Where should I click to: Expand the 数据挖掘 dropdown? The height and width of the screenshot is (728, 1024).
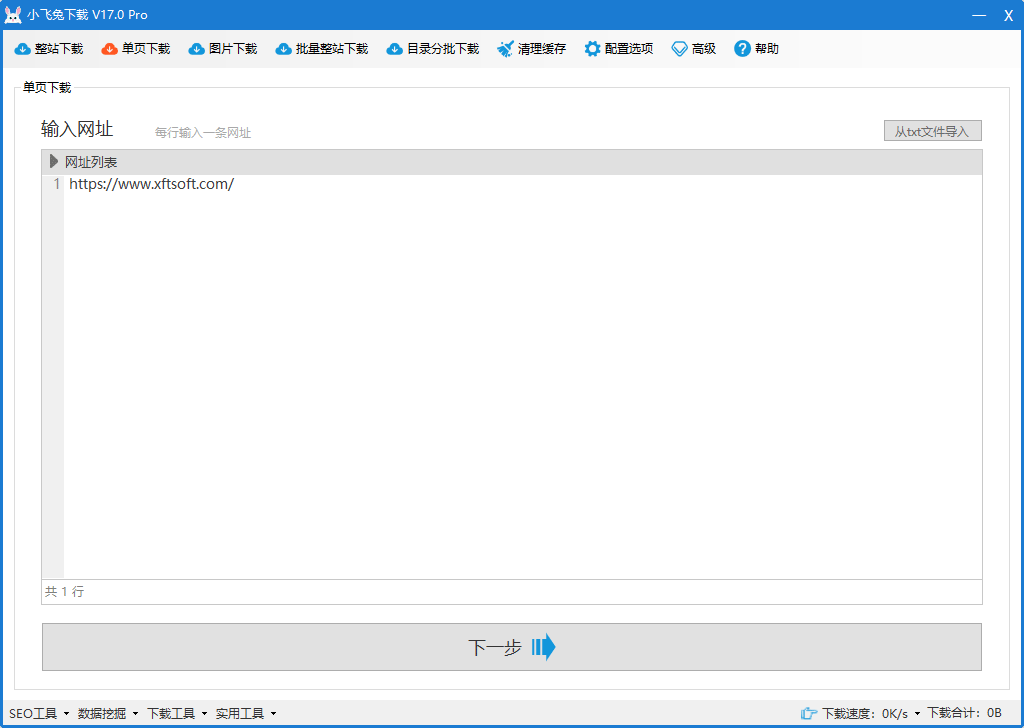tap(108, 713)
